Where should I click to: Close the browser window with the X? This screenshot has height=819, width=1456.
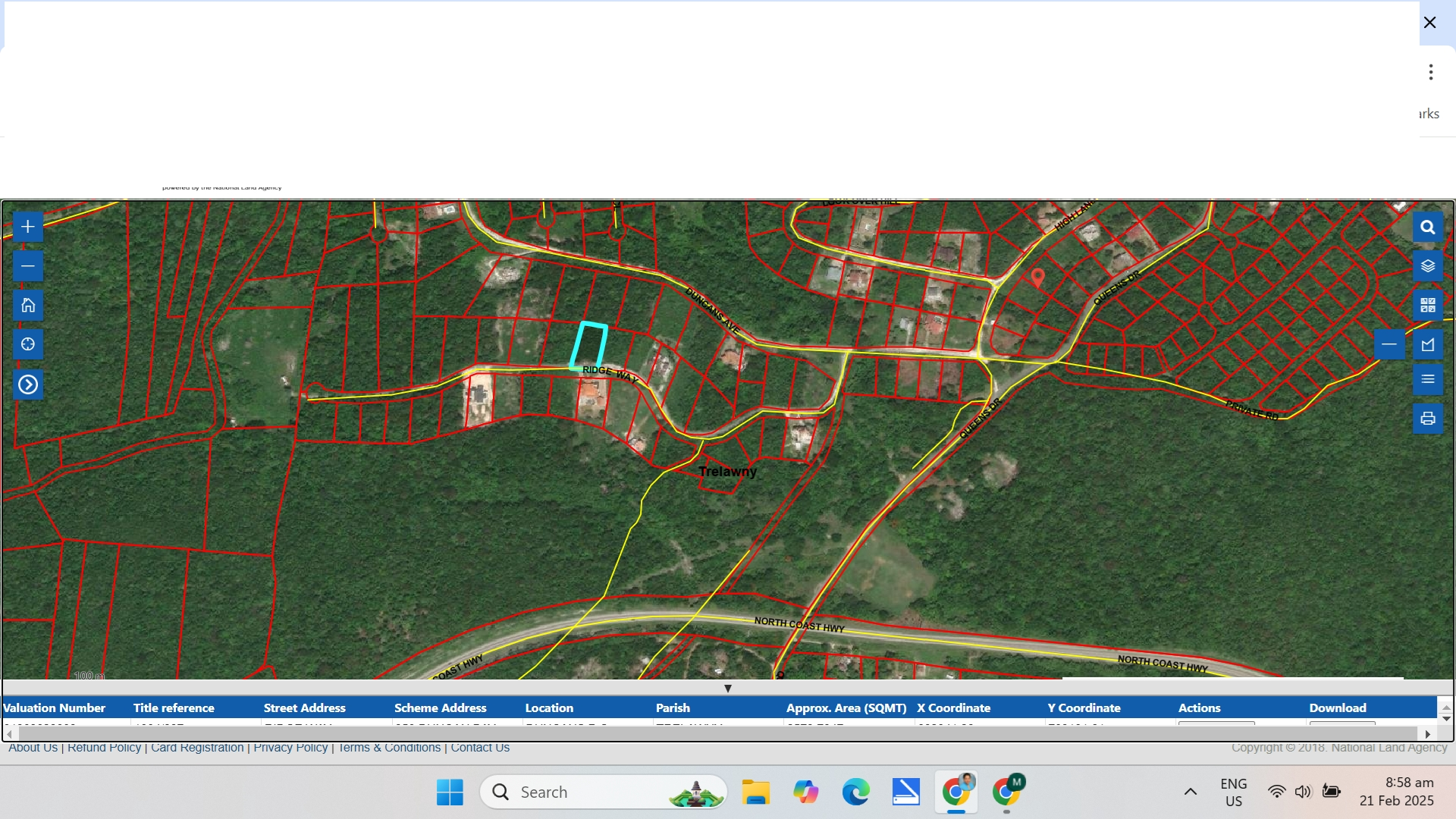[1429, 22]
